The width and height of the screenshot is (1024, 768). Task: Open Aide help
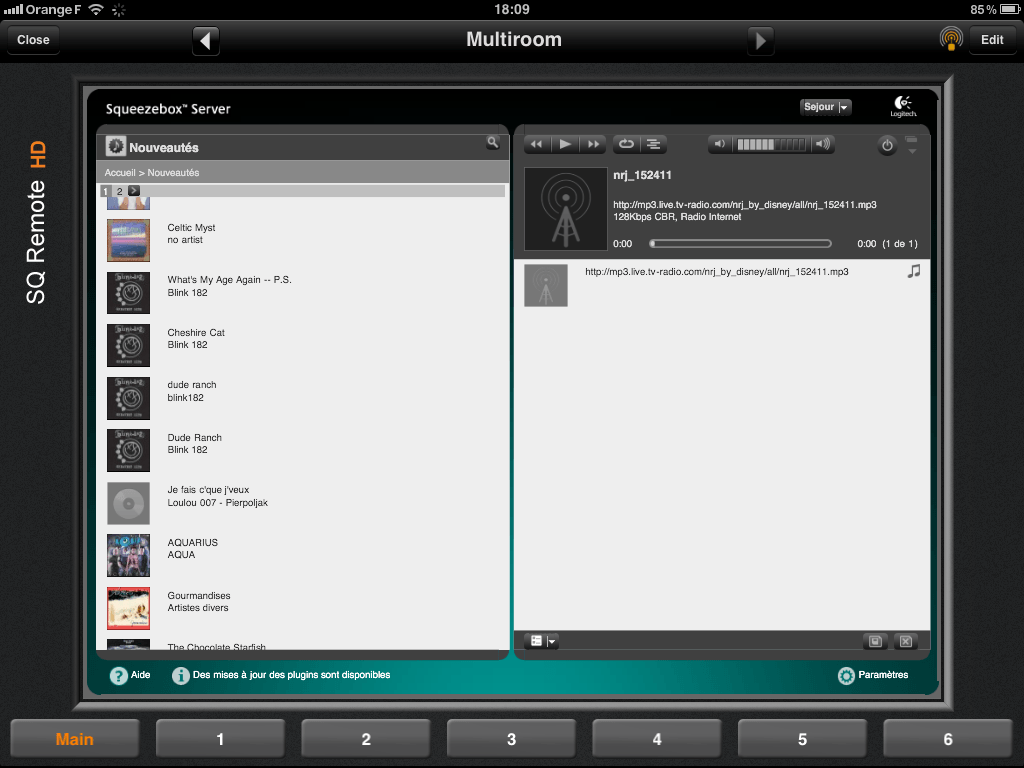click(x=130, y=675)
